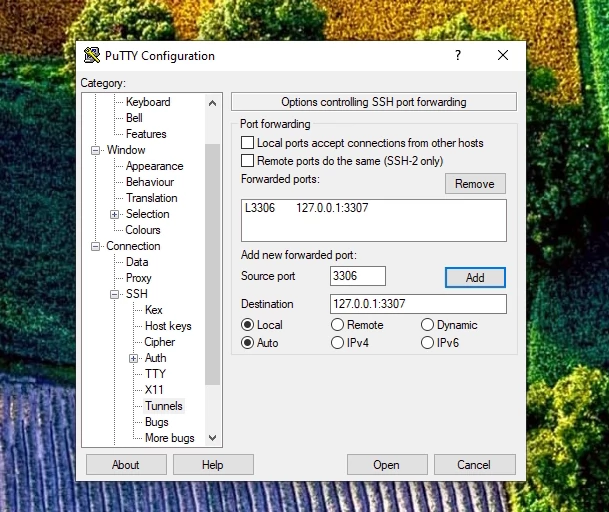This screenshot has width=609, height=512.
Task: Expand the Auth tree node
Action: (133, 358)
